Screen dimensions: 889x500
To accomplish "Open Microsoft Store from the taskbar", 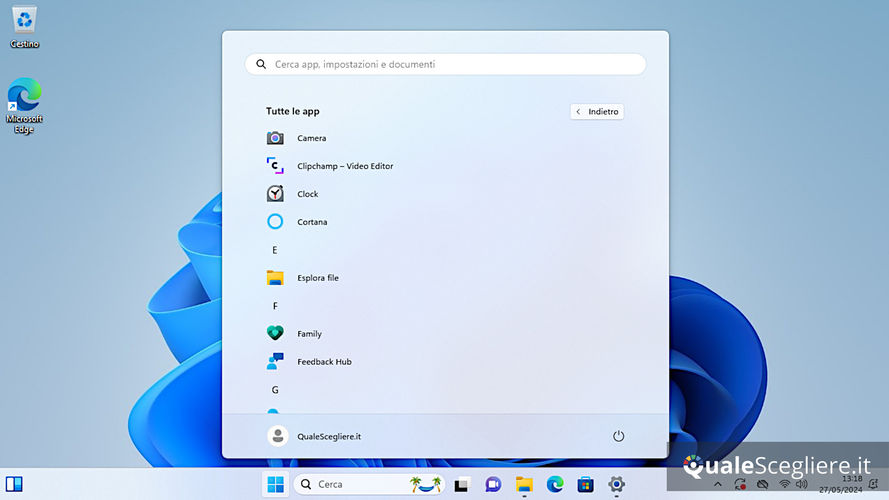I will tap(586, 484).
